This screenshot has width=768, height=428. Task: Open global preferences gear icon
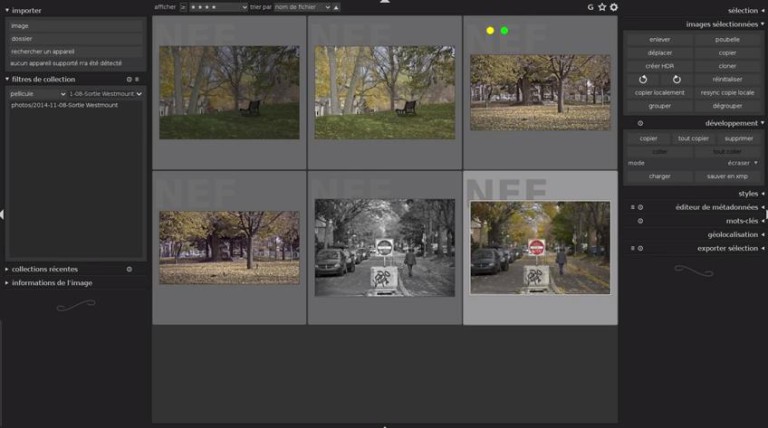(x=614, y=7)
